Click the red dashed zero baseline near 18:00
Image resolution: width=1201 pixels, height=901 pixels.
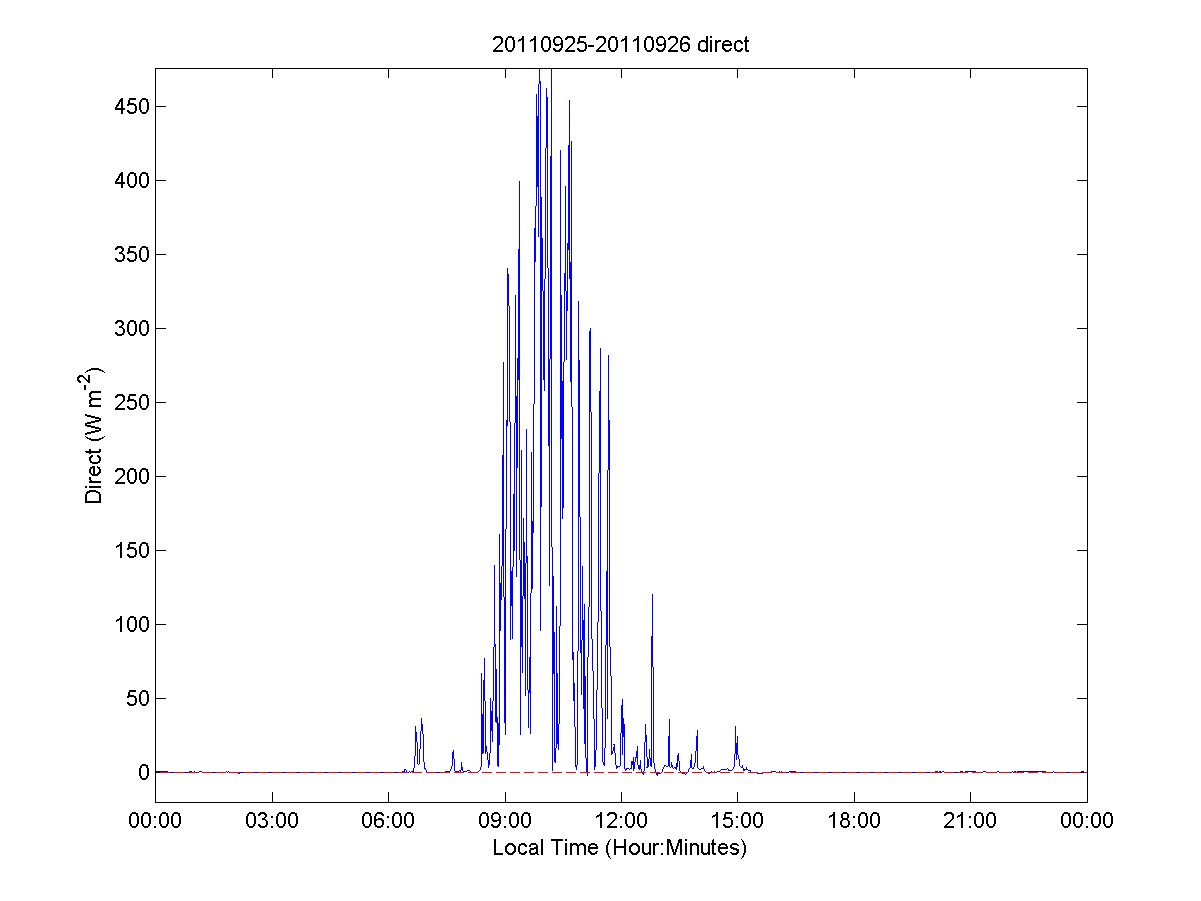(854, 773)
